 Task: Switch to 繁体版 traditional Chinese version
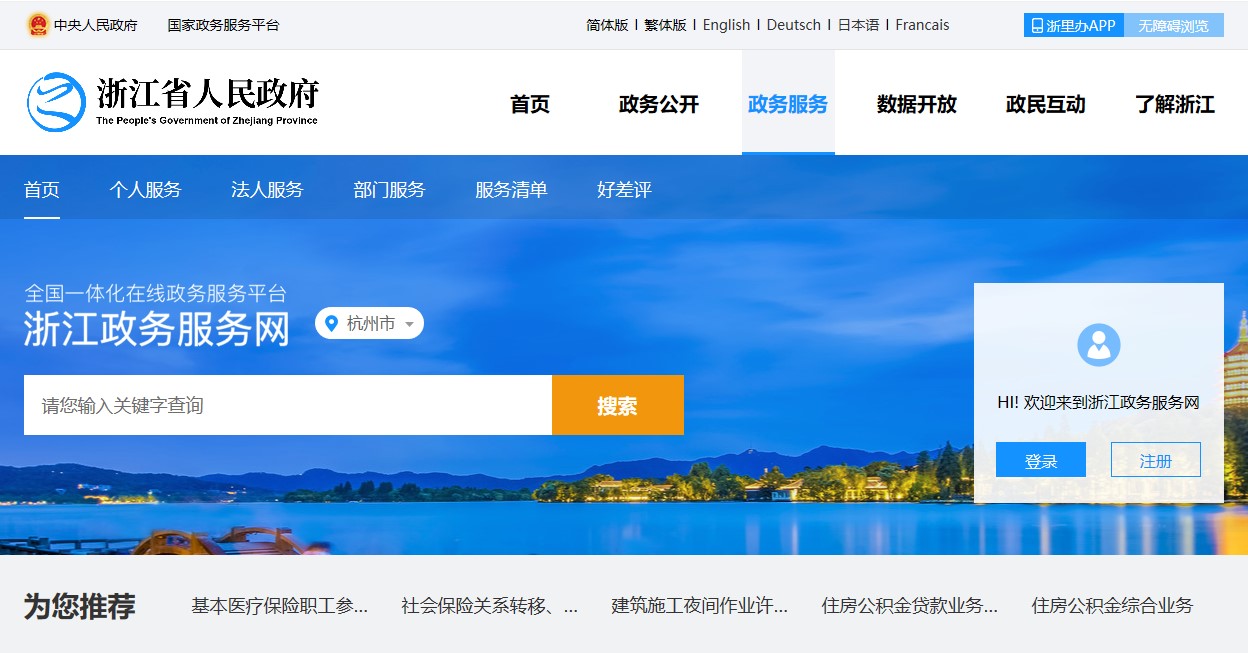tap(666, 24)
